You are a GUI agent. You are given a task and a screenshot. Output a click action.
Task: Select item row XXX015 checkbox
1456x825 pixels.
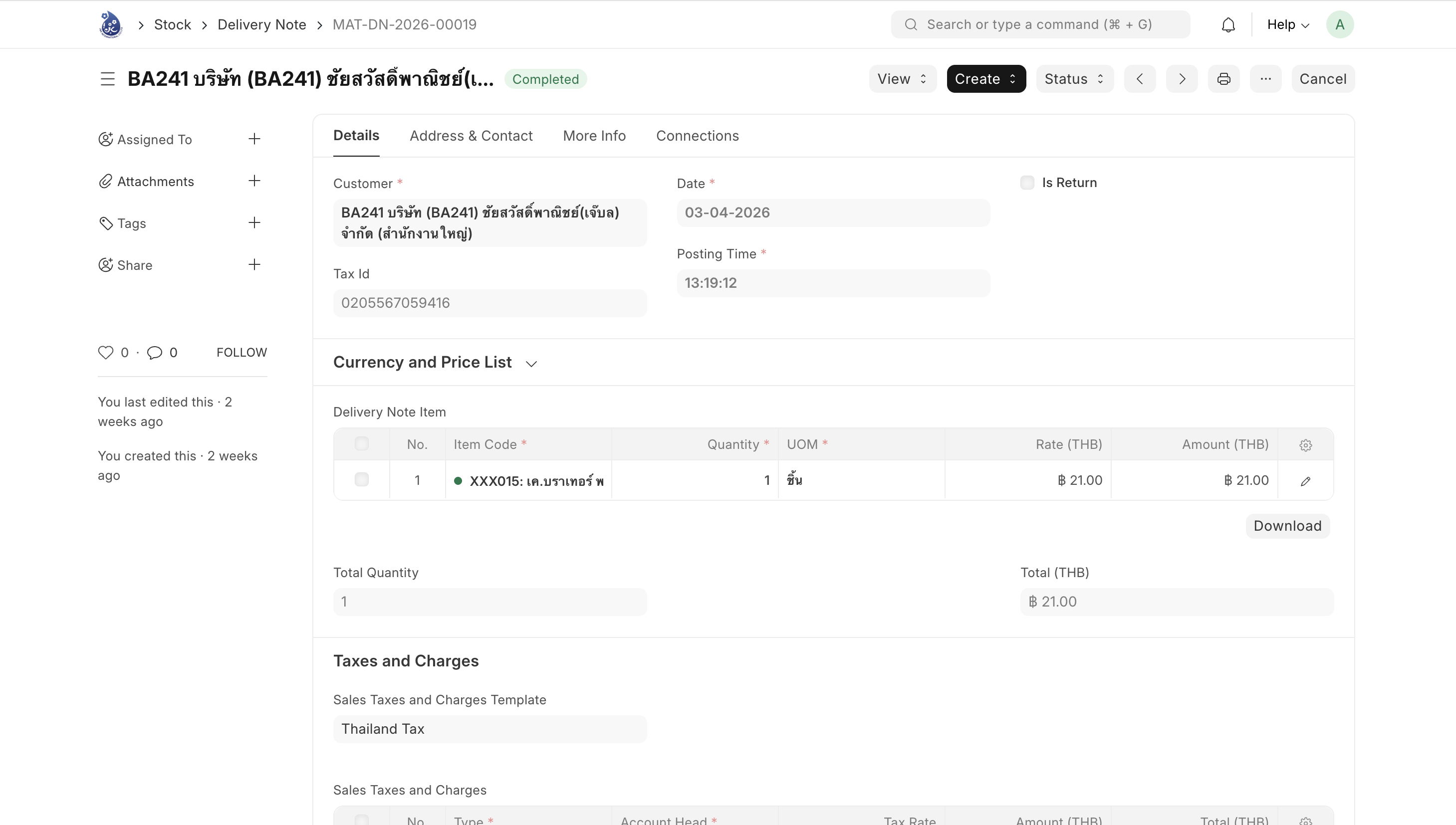point(361,480)
